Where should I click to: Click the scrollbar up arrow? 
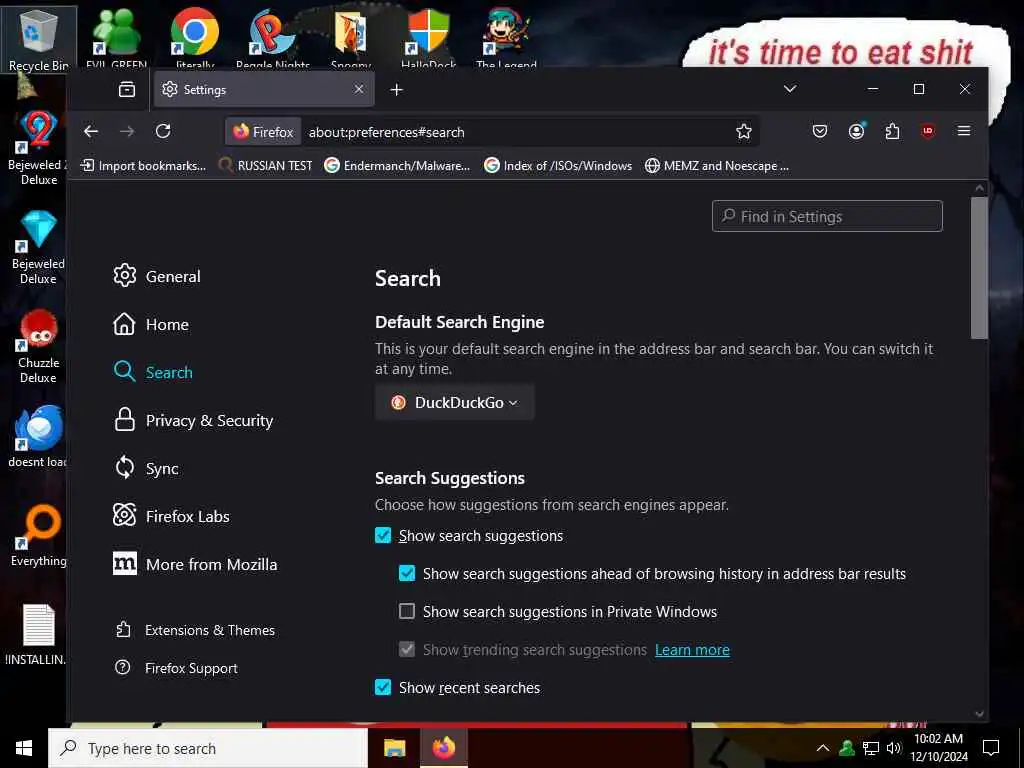click(979, 188)
